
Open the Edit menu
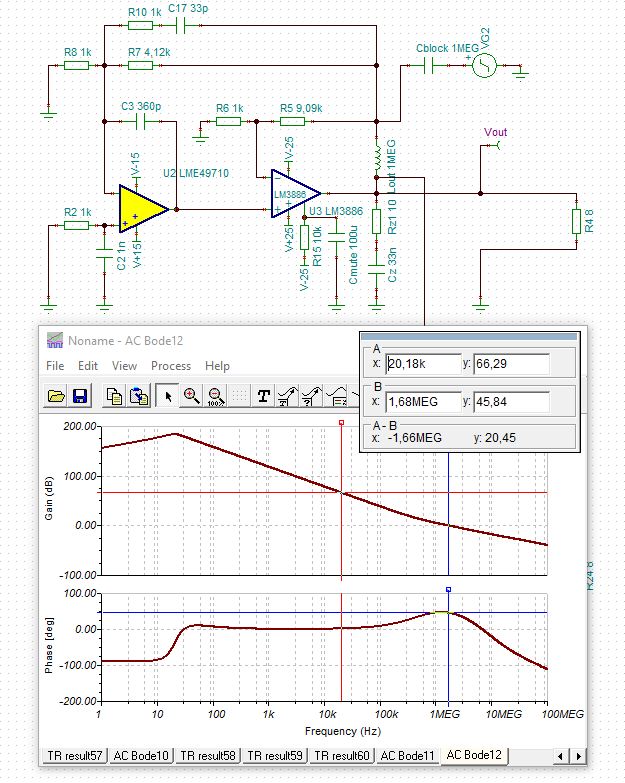(88, 366)
